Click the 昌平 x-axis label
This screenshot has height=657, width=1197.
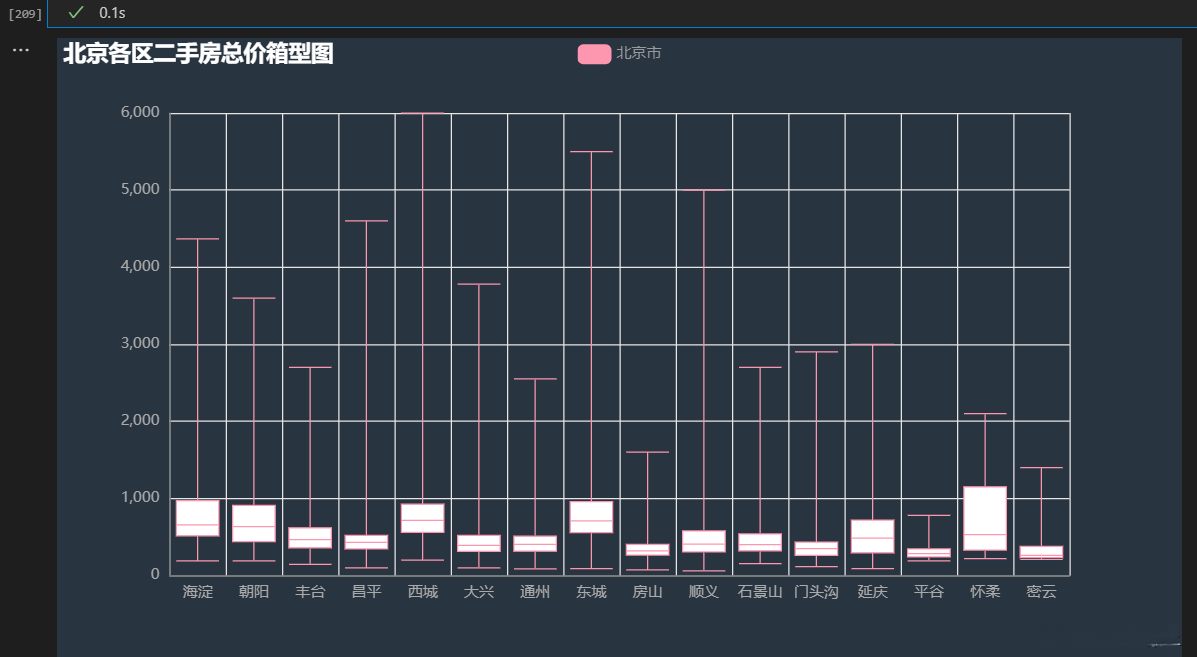[x=366, y=591]
